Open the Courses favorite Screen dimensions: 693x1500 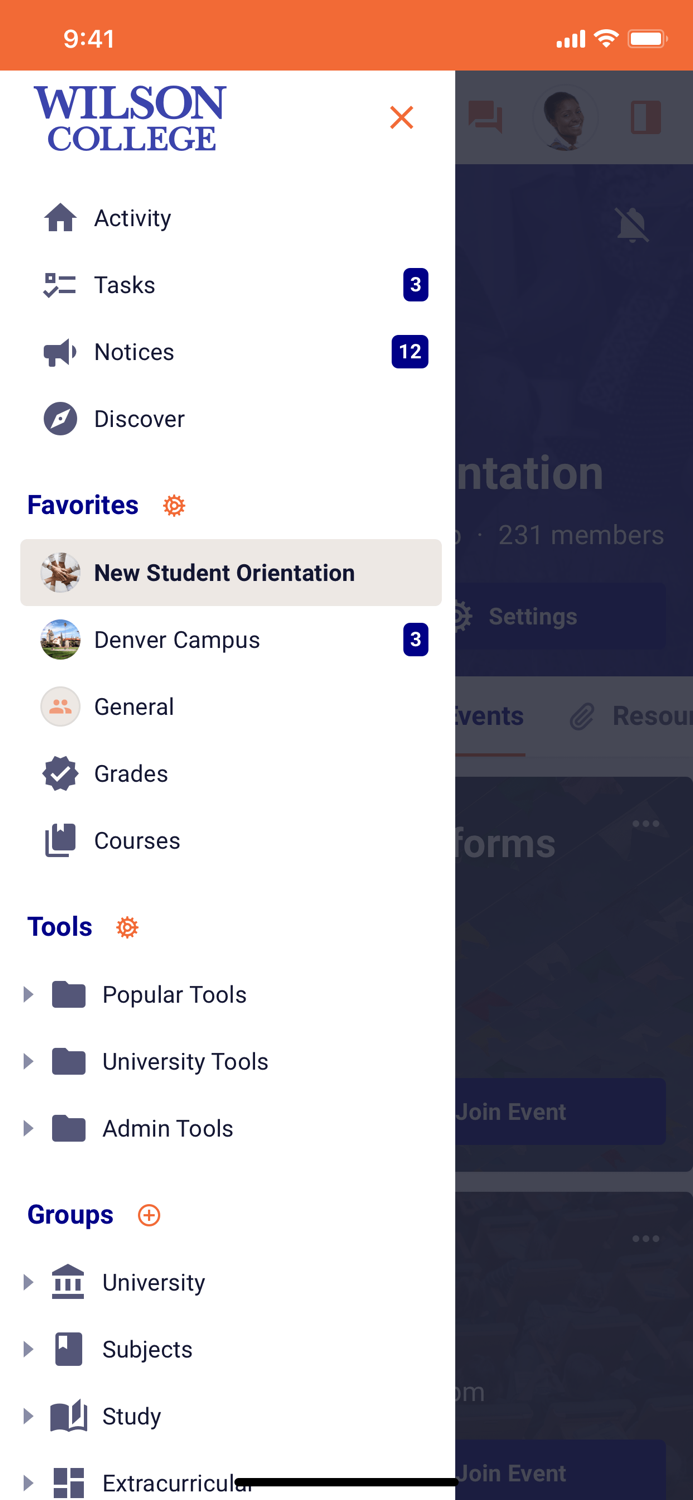(x=136, y=841)
